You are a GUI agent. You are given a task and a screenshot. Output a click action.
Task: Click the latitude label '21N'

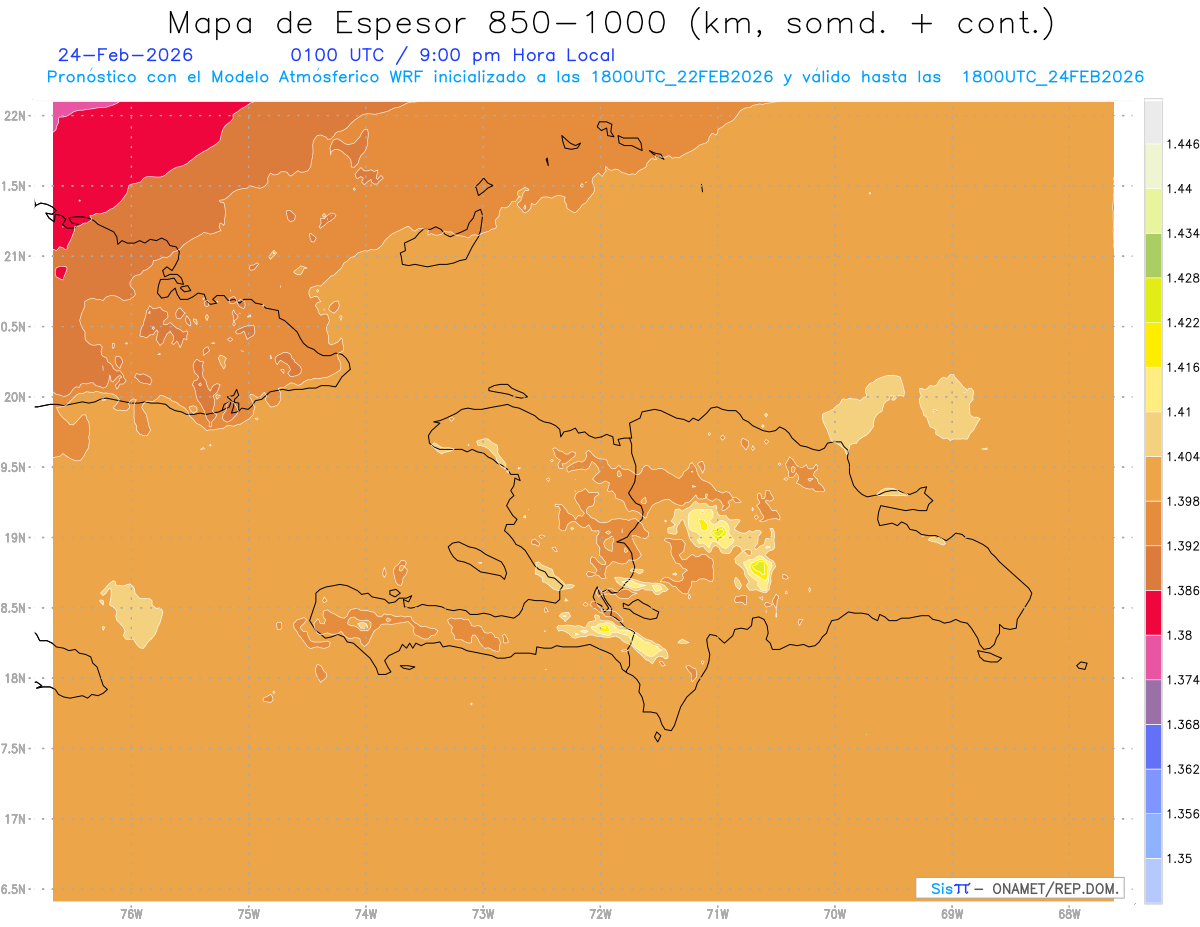(15, 257)
